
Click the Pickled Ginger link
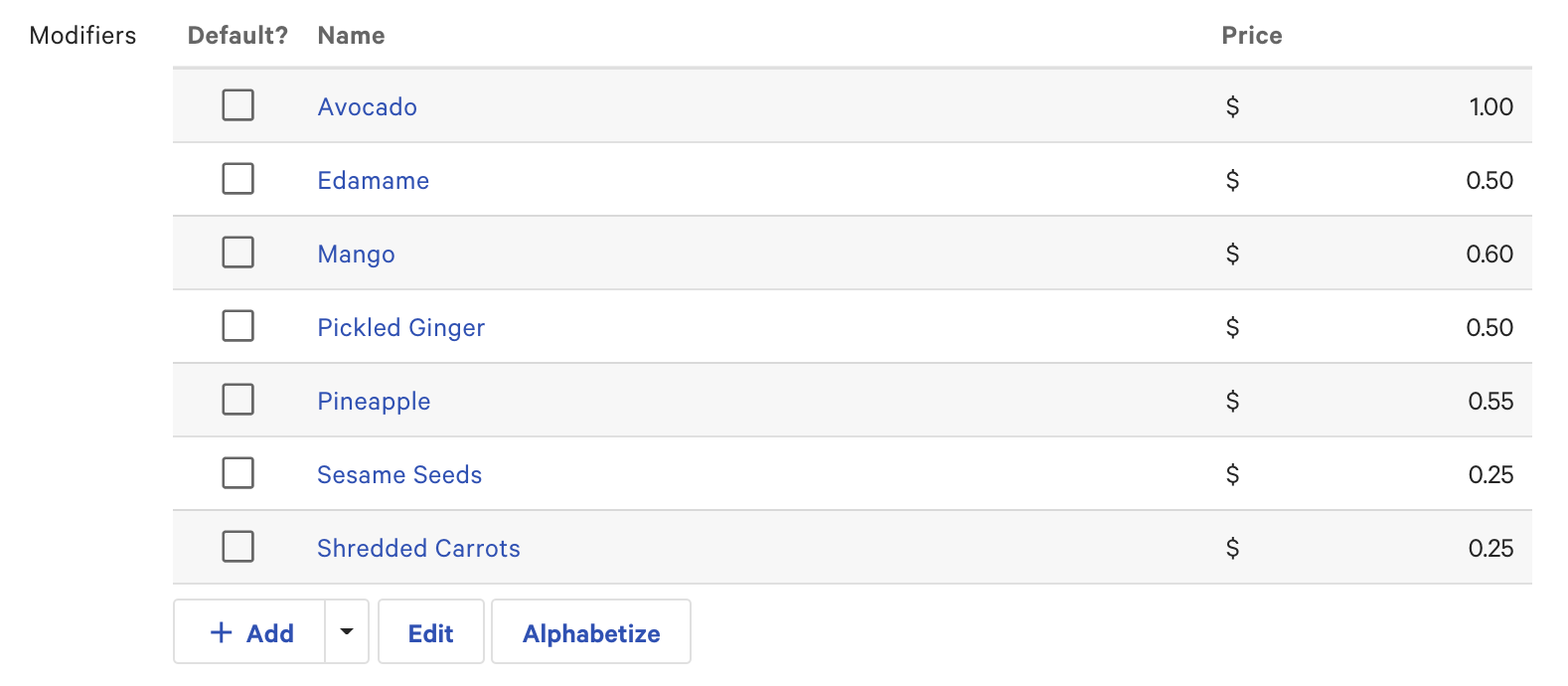pyautogui.click(x=400, y=328)
